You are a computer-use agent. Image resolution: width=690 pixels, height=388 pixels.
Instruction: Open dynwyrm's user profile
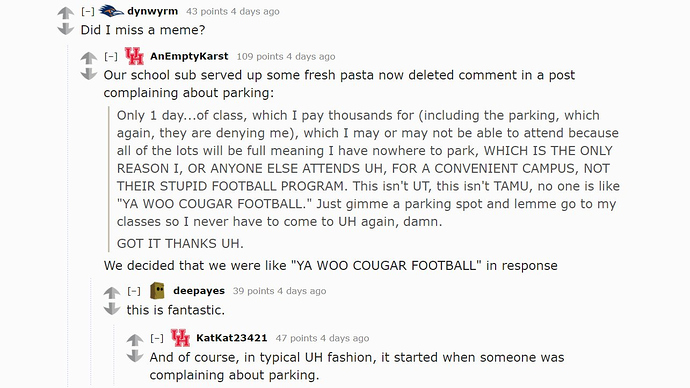153,11
